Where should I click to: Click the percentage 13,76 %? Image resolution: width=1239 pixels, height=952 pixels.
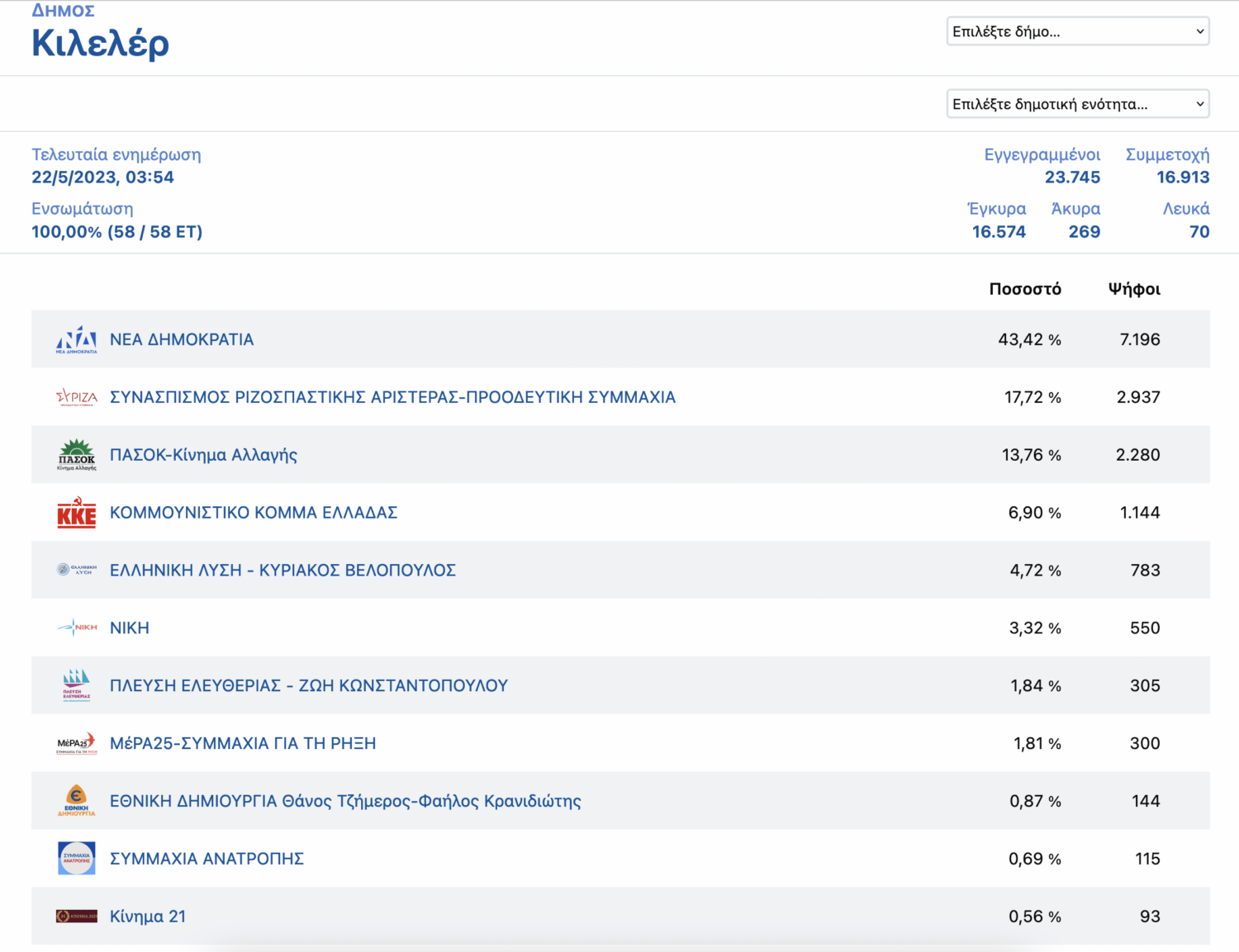click(x=1031, y=455)
